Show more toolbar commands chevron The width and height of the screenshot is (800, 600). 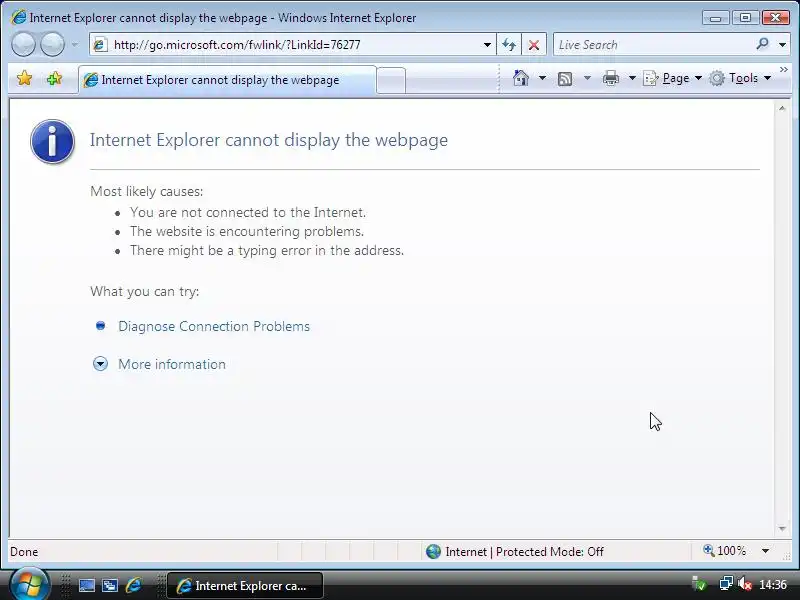pos(784,69)
